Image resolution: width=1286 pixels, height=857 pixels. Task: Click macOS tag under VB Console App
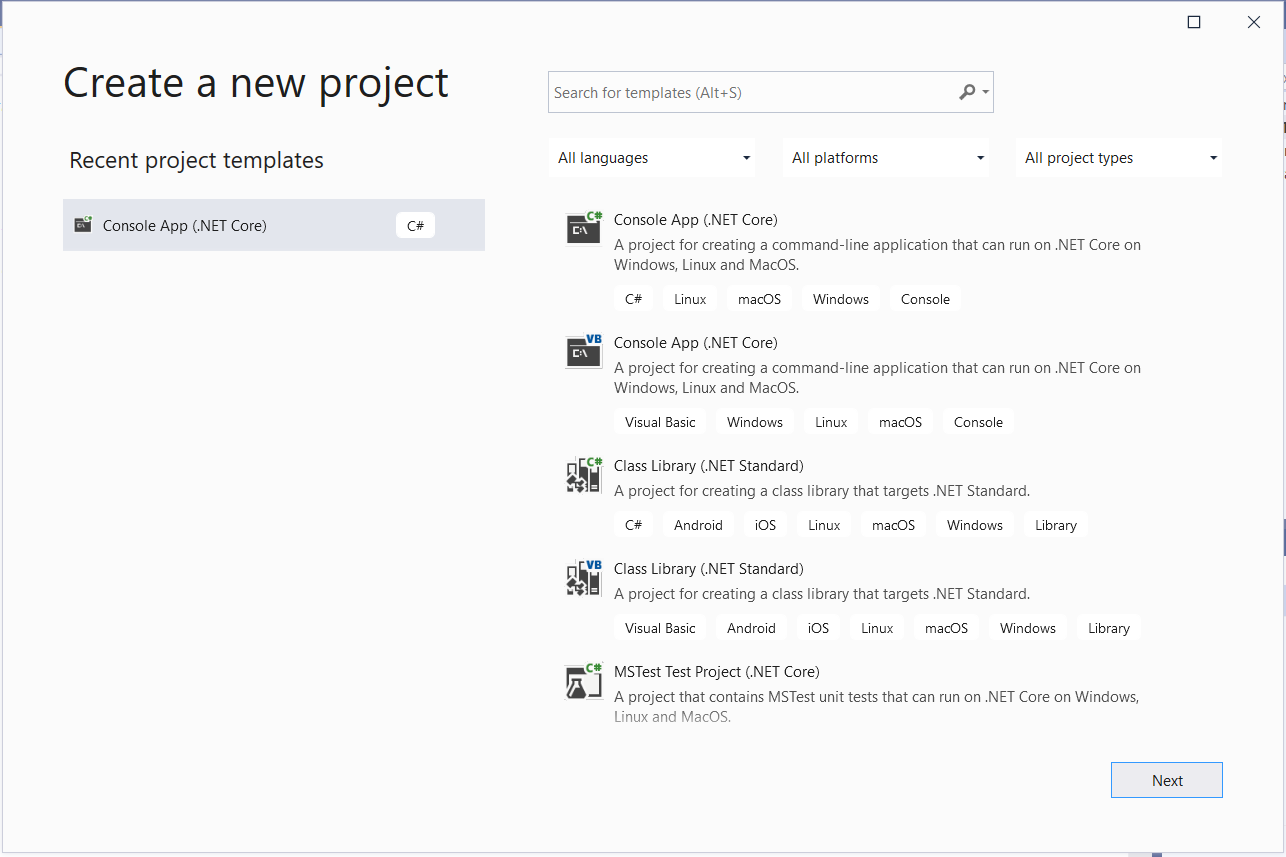tap(900, 422)
